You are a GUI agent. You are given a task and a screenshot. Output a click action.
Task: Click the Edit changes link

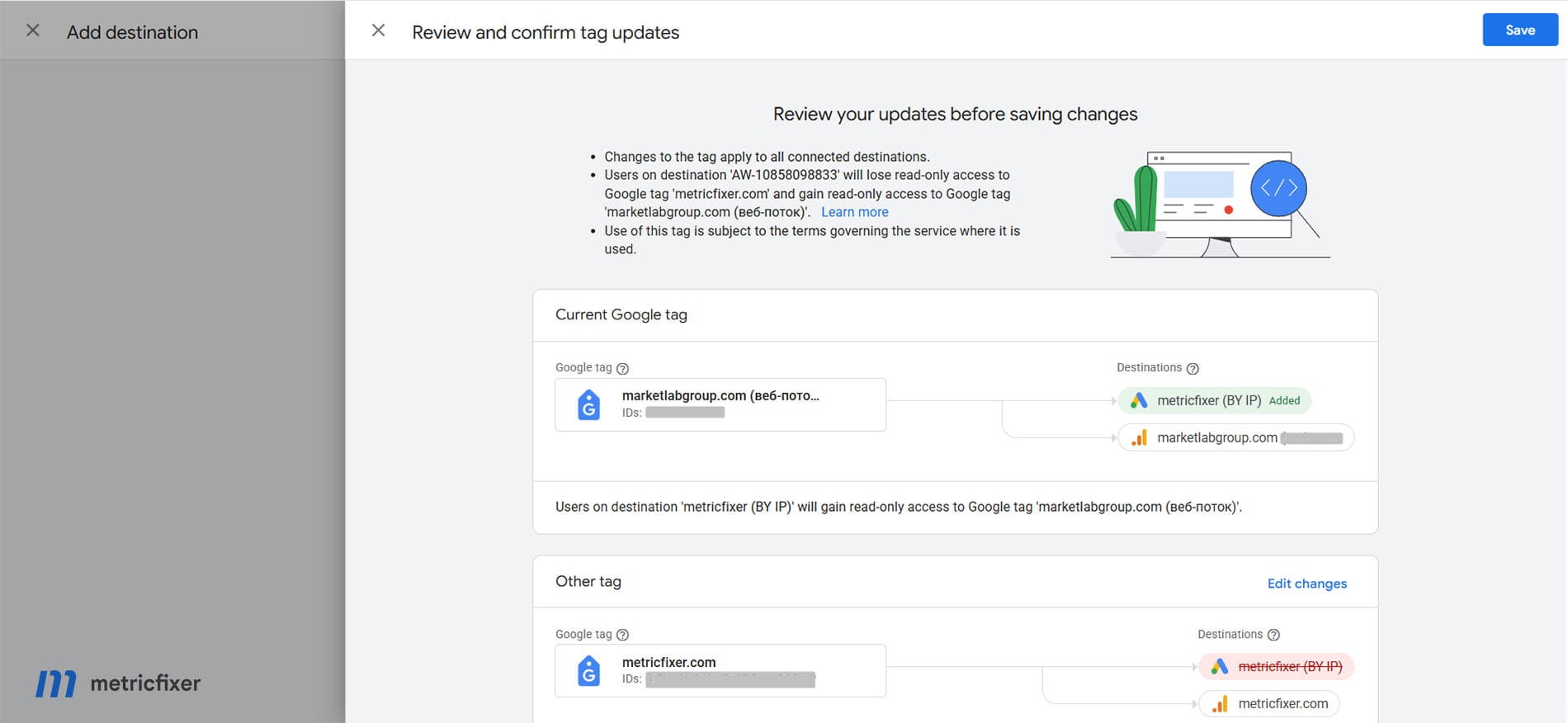click(1306, 584)
